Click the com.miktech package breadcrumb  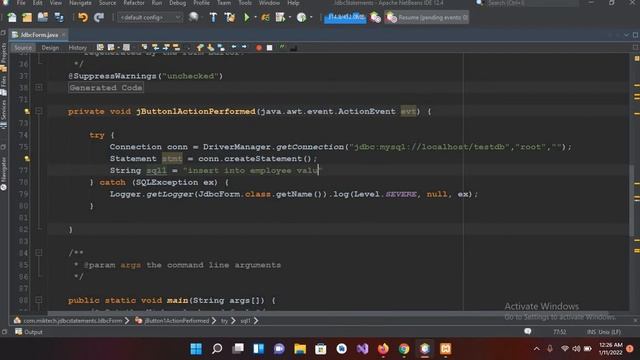(72, 321)
